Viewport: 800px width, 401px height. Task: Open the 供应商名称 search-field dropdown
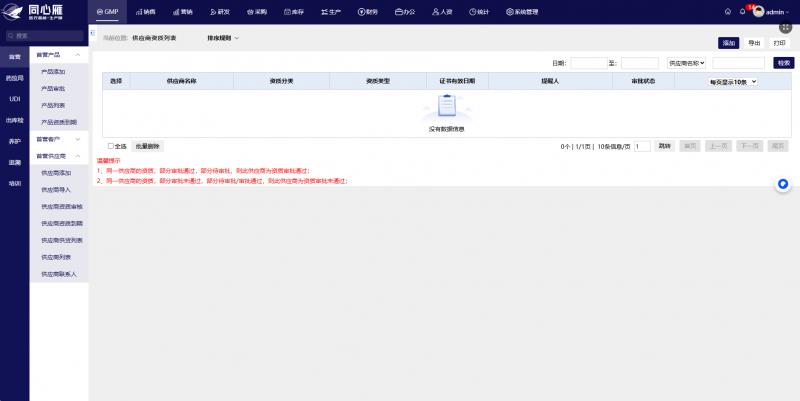[x=687, y=63]
